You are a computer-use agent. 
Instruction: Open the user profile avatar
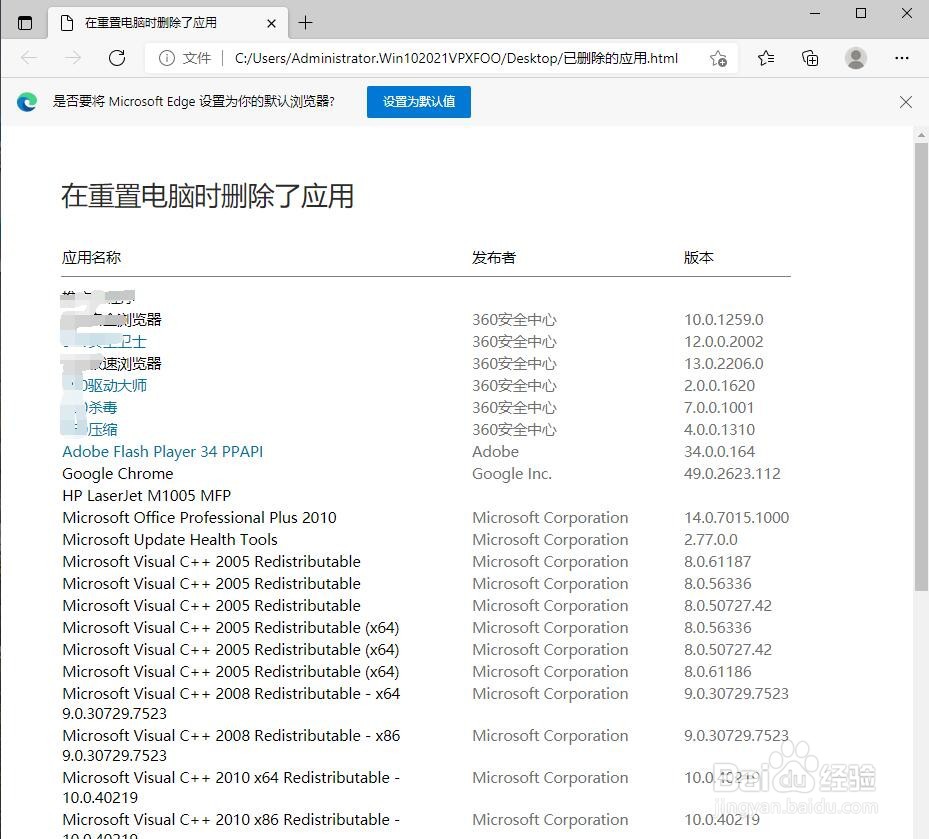click(856, 58)
